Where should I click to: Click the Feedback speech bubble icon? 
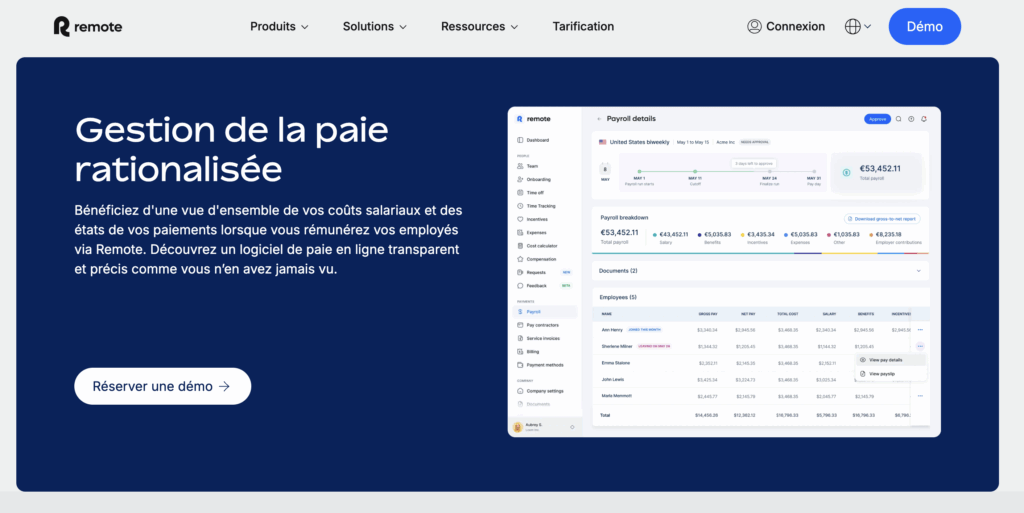[520, 286]
